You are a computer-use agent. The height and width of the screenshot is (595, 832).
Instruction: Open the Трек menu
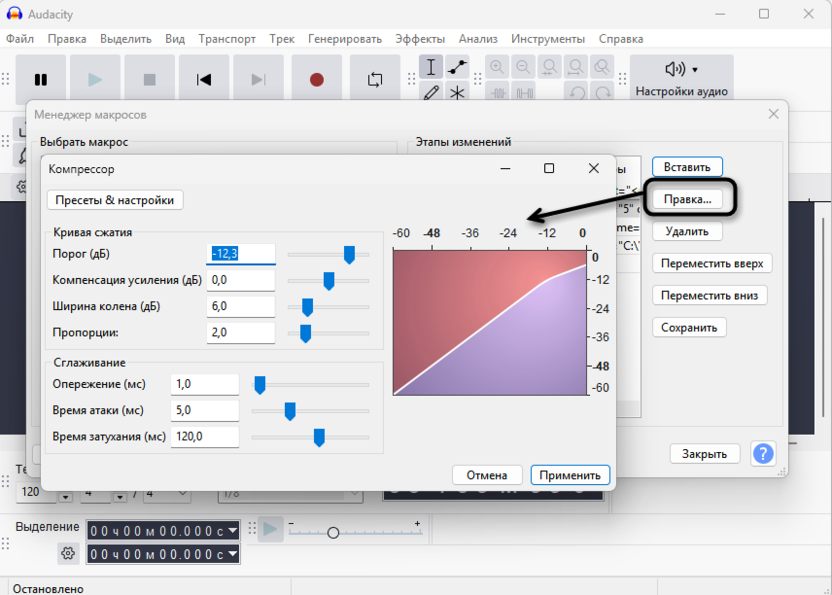tap(282, 39)
